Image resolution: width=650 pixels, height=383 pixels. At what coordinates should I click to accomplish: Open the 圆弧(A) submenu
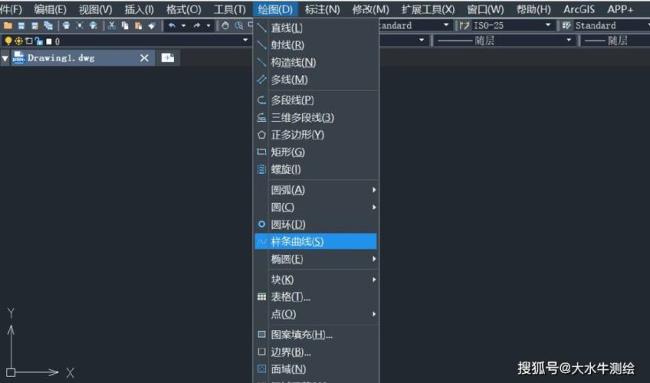tap(316, 190)
